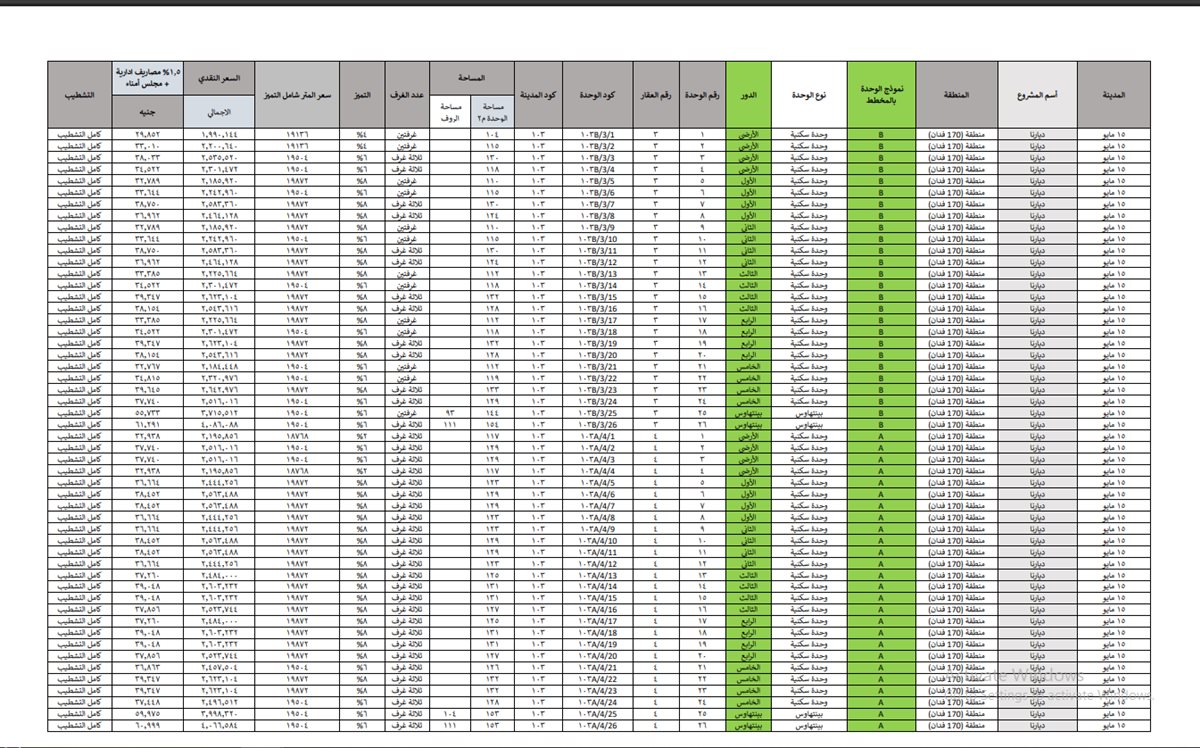
Task: Click the نوع الوحدة header cell
Action: 808,94
